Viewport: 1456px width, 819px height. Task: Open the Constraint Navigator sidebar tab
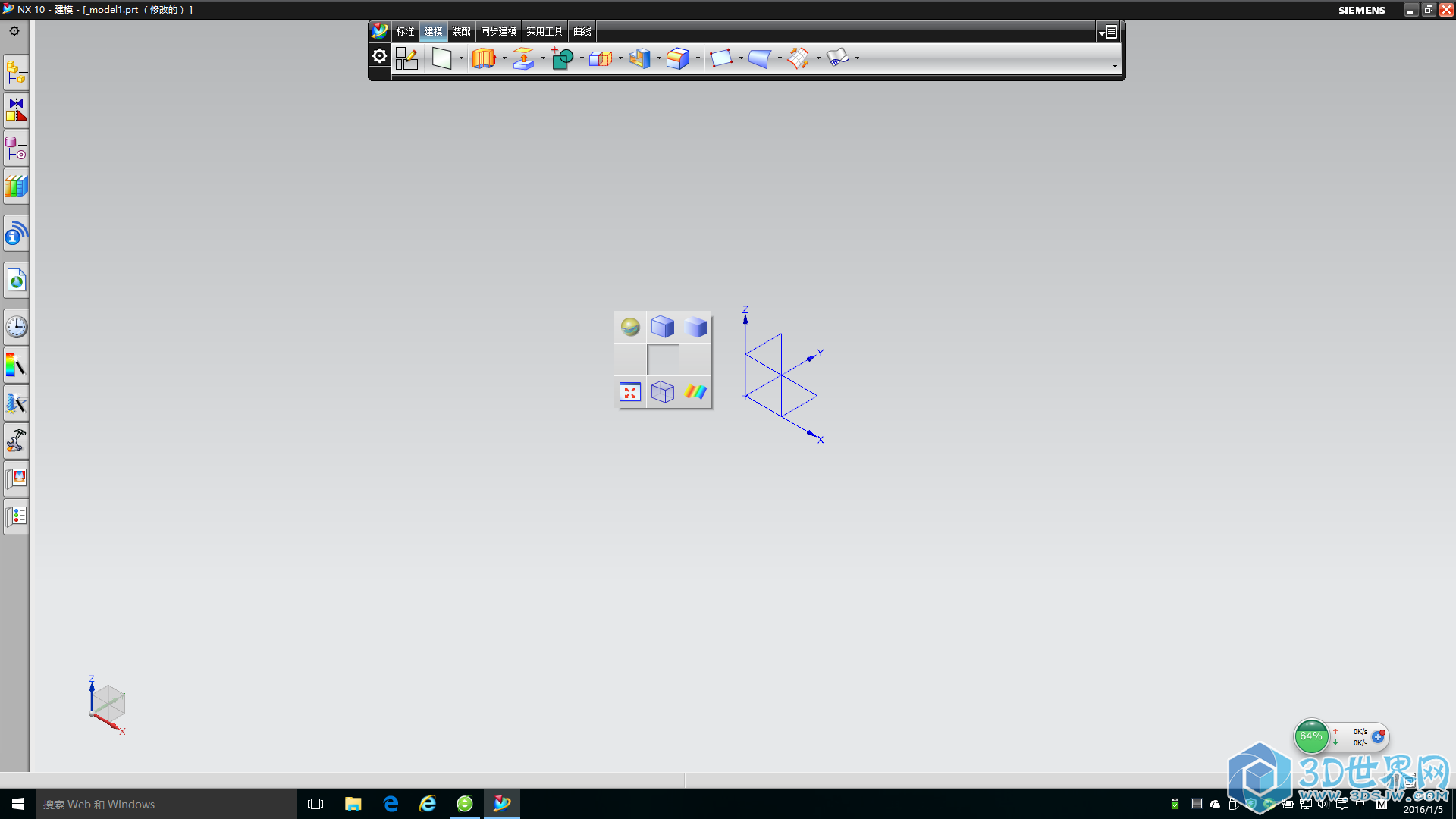(x=16, y=111)
